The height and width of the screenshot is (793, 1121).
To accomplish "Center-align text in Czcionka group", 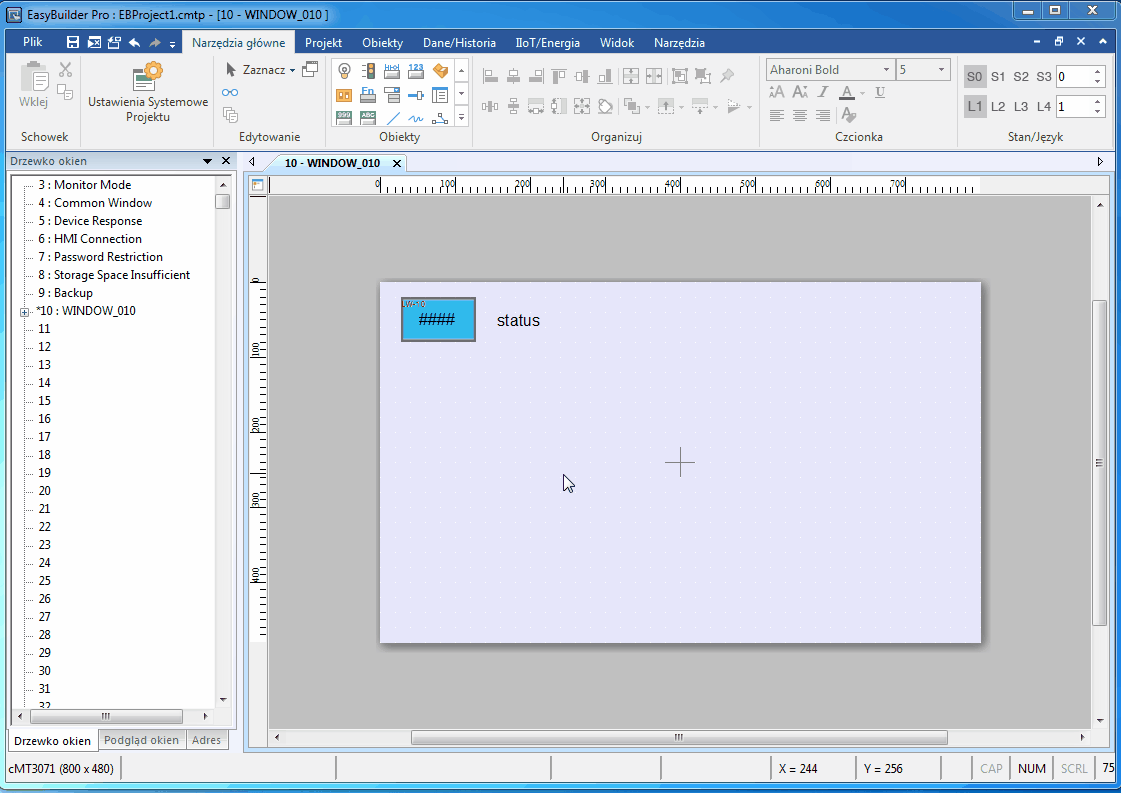I will pos(800,114).
